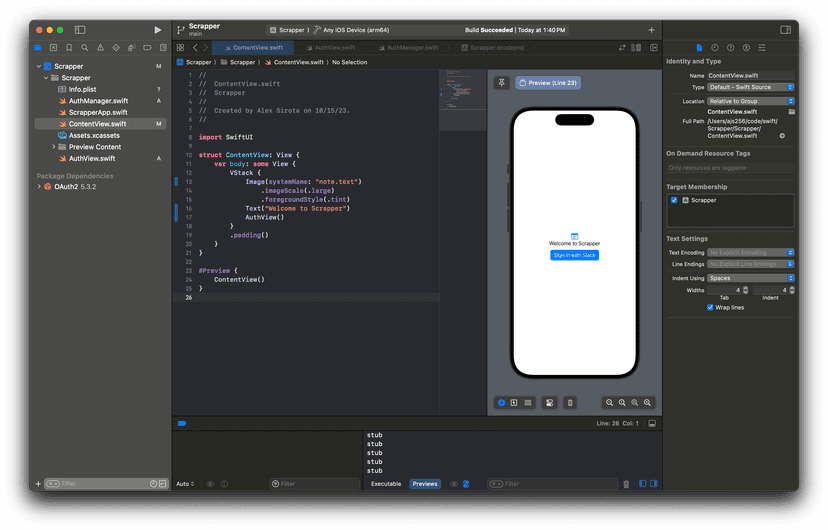Expand the OAuth2 package dependency
This screenshot has height=530, width=828.
click(38, 187)
